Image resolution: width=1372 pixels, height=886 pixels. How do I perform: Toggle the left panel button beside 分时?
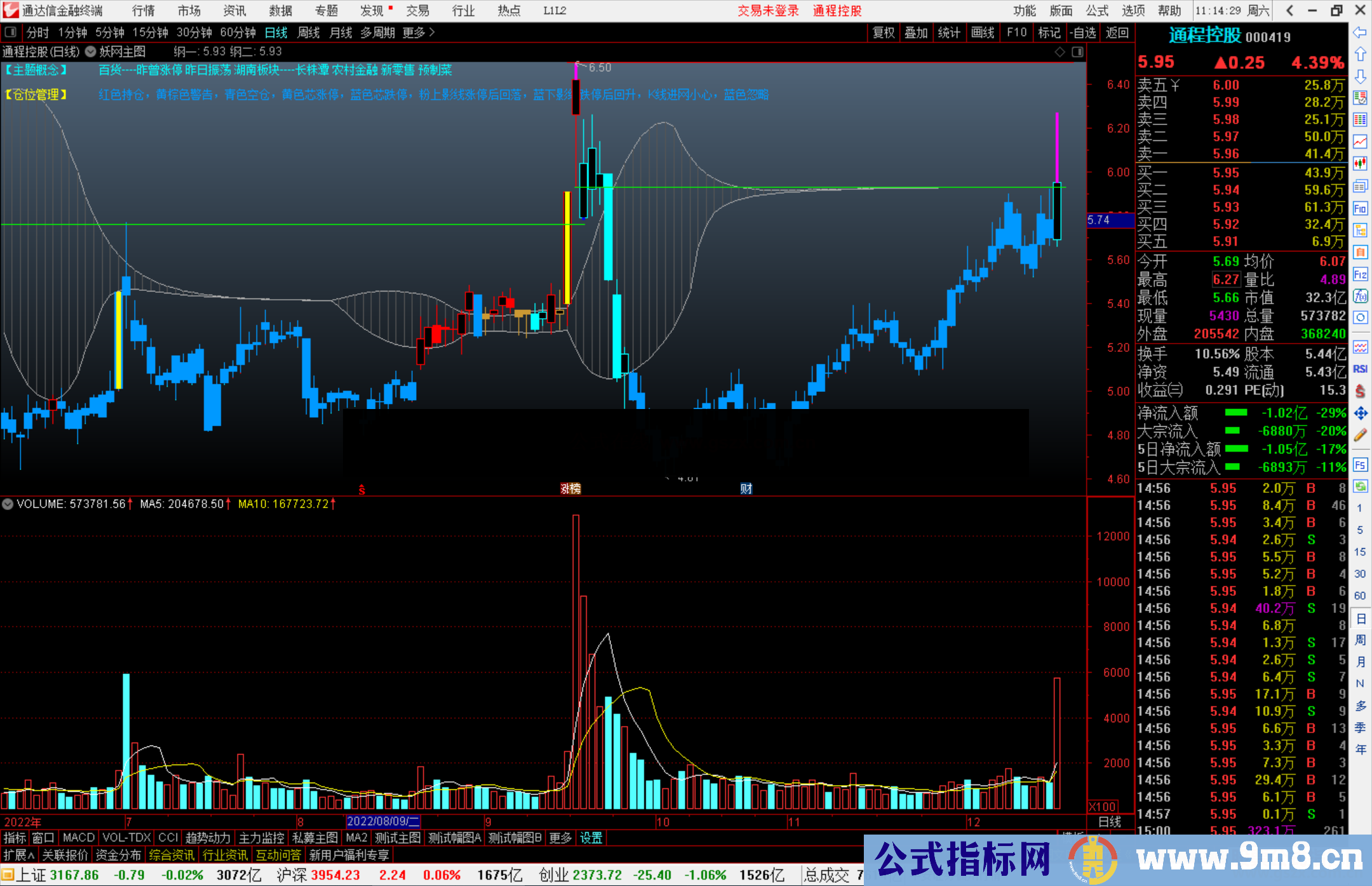pyautogui.click(x=11, y=32)
